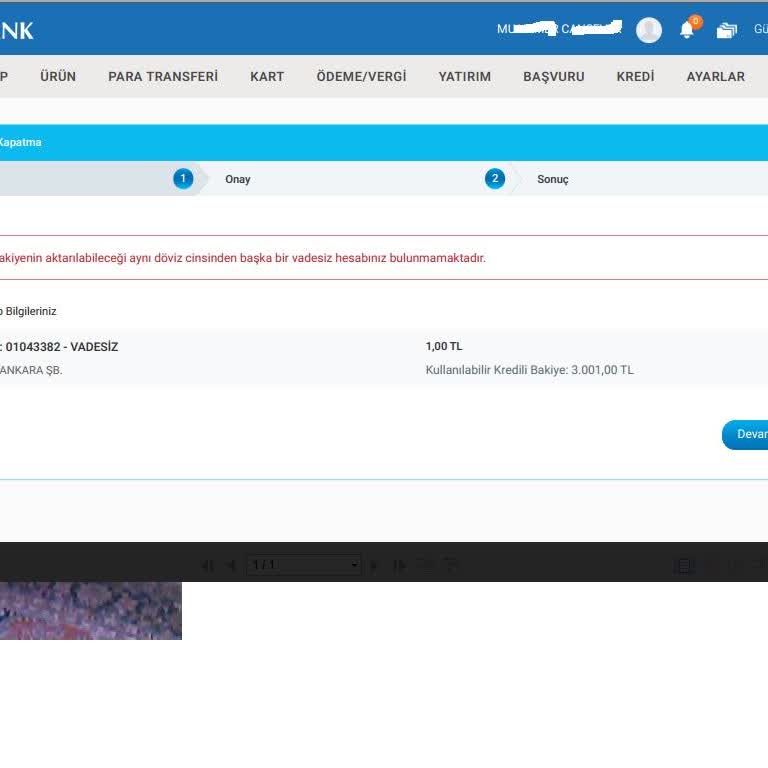Screen dimensions: 768x768
Task: Open the user profile avatar icon
Action: pyautogui.click(x=648, y=30)
